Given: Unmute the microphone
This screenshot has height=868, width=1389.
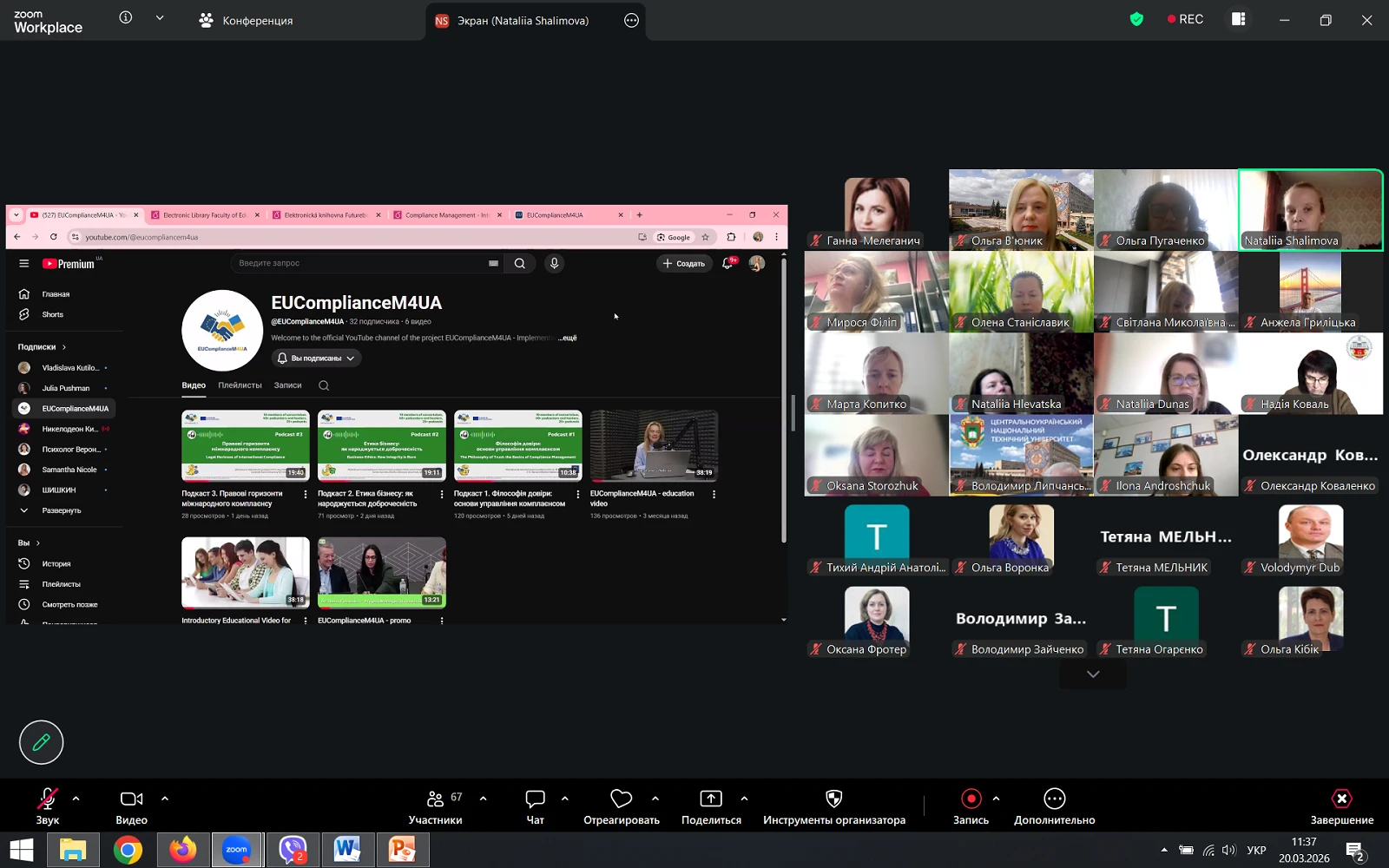Looking at the screenshot, I should pos(47,799).
